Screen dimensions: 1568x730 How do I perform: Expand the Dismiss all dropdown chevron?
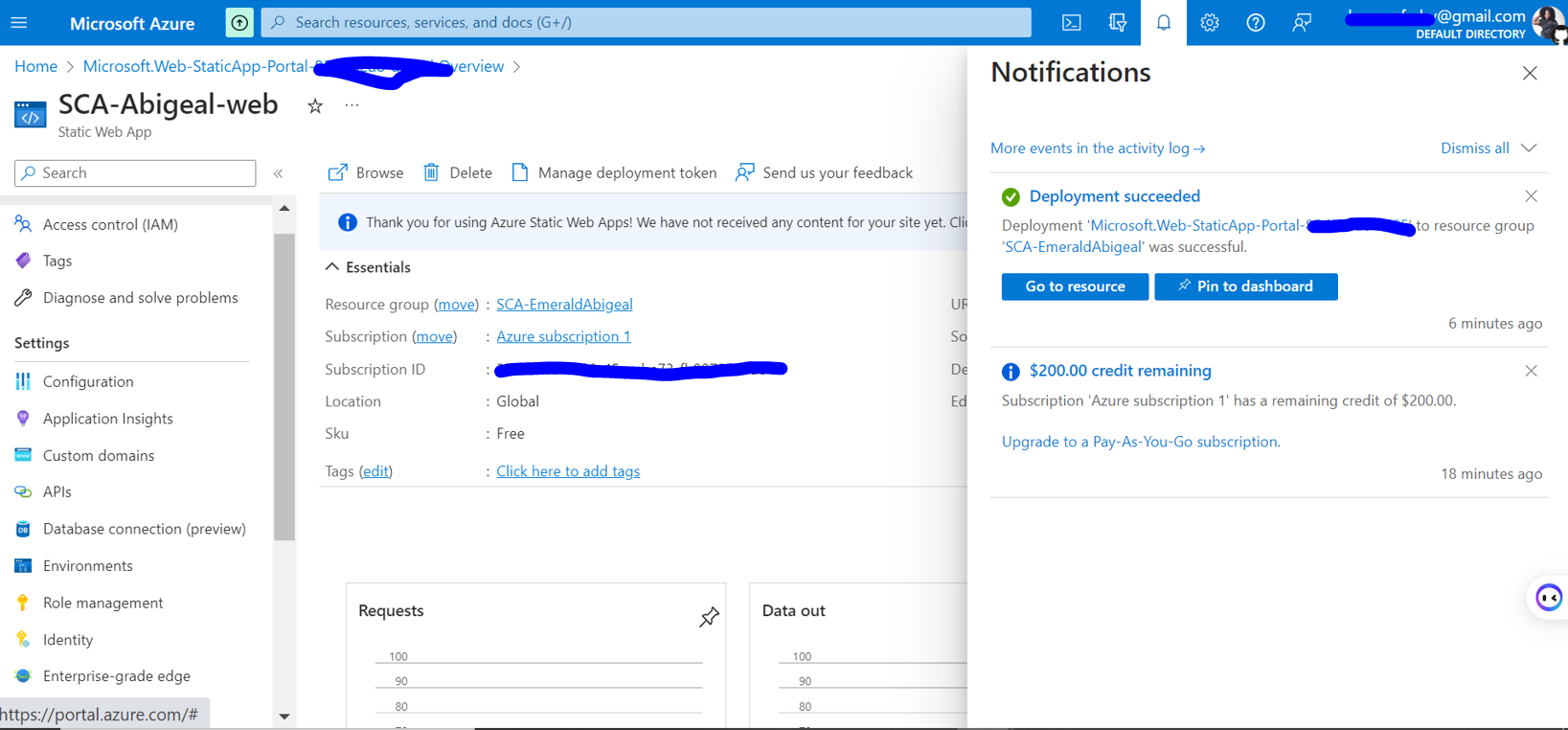coord(1529,148)
